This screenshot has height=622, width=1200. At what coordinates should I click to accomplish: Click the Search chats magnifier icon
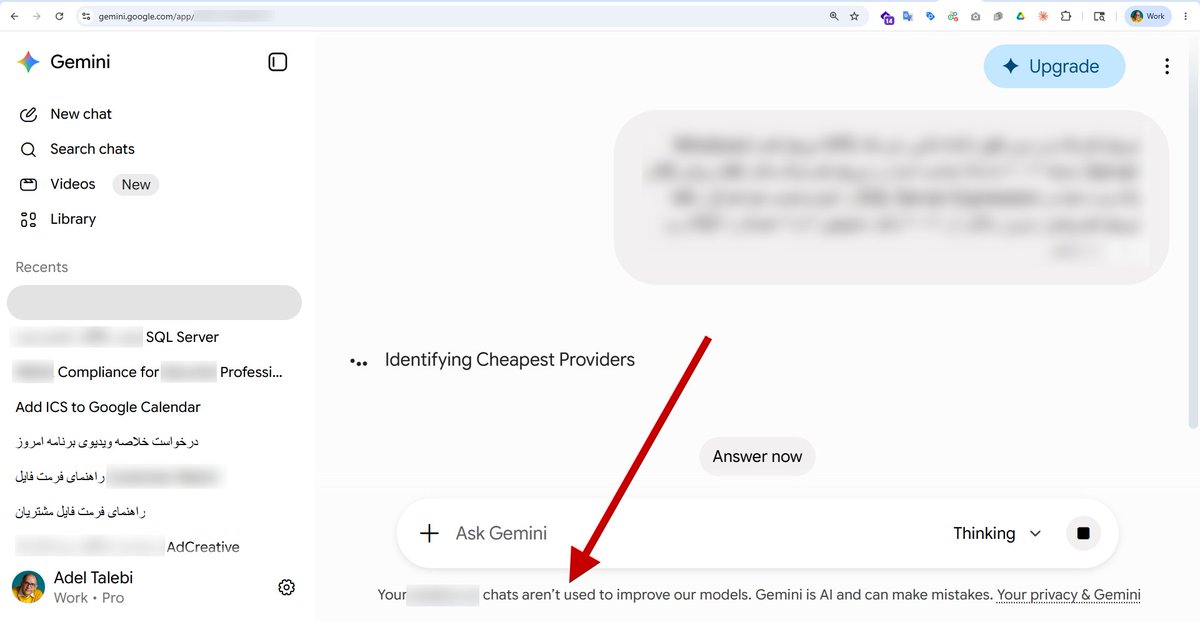click(29, 149)
